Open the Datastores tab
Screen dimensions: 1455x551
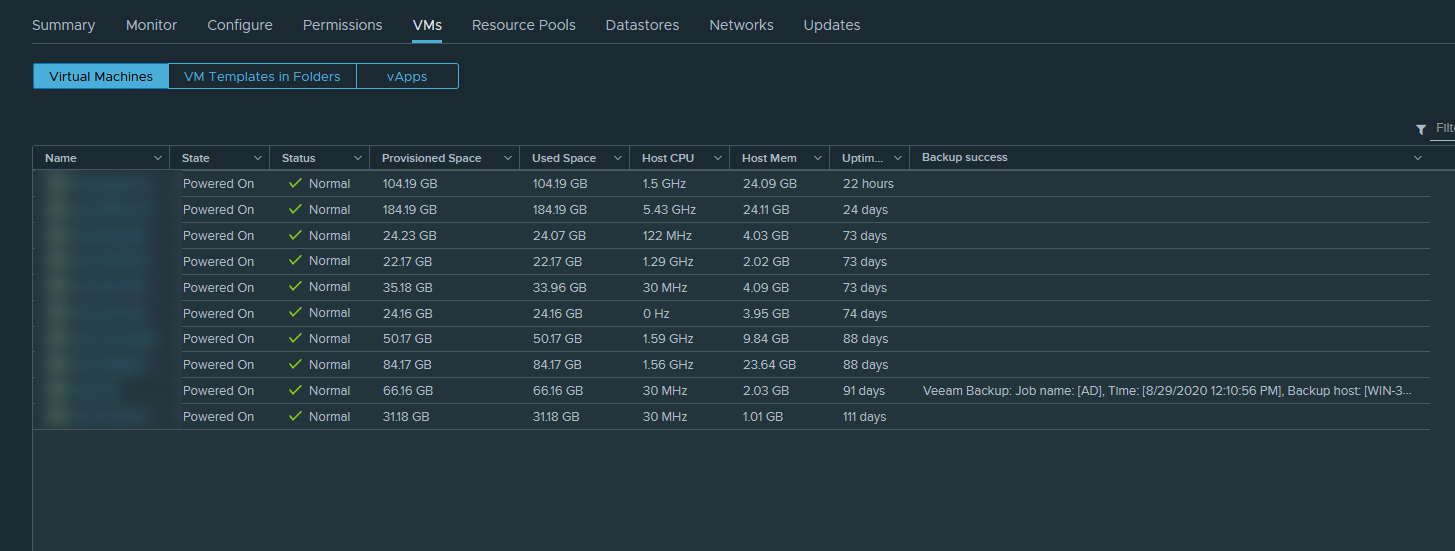pyautogui.click(x=642, y=25)
